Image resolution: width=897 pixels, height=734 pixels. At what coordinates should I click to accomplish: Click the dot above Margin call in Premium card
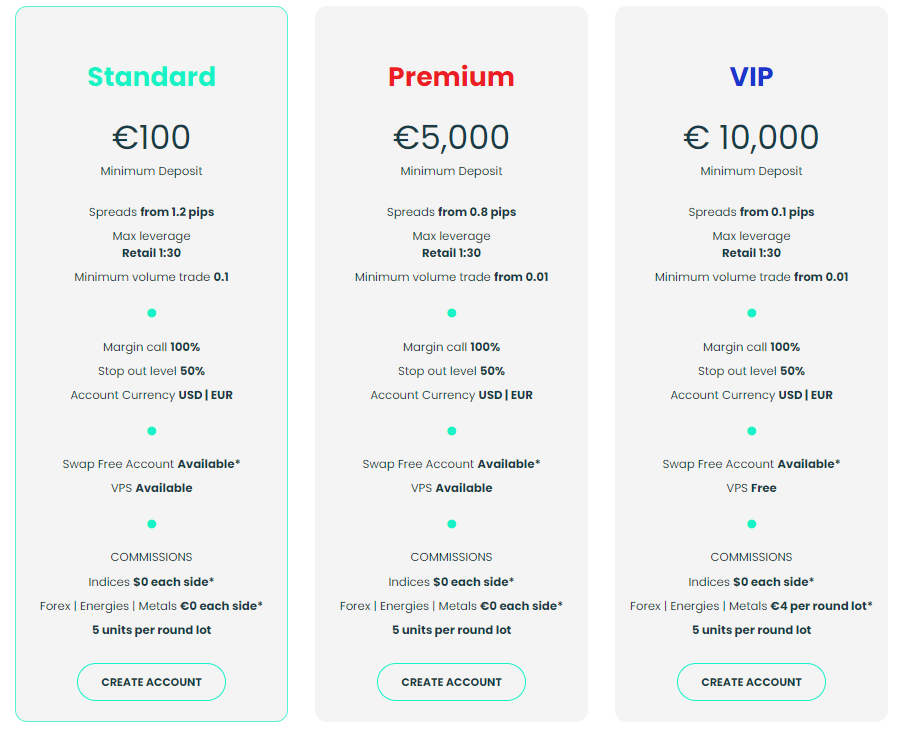451,313
